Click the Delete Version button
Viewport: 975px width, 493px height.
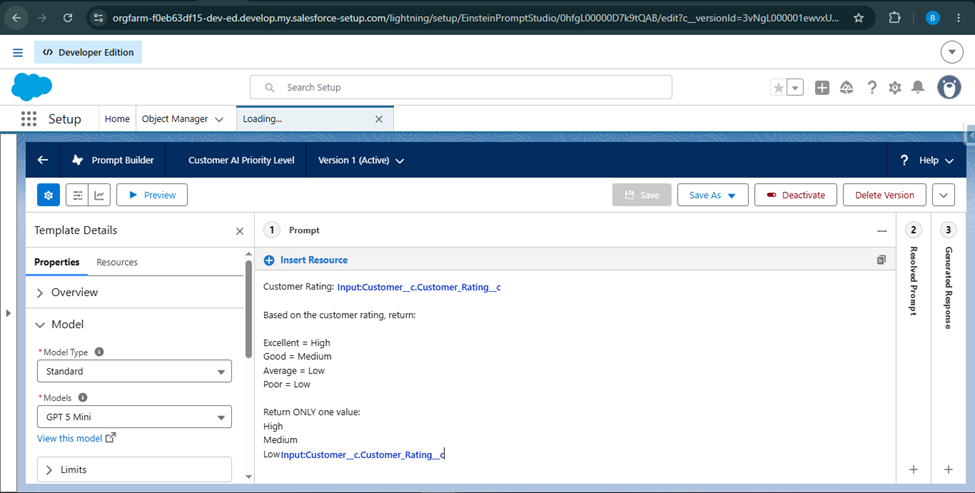tap(884, 195)
